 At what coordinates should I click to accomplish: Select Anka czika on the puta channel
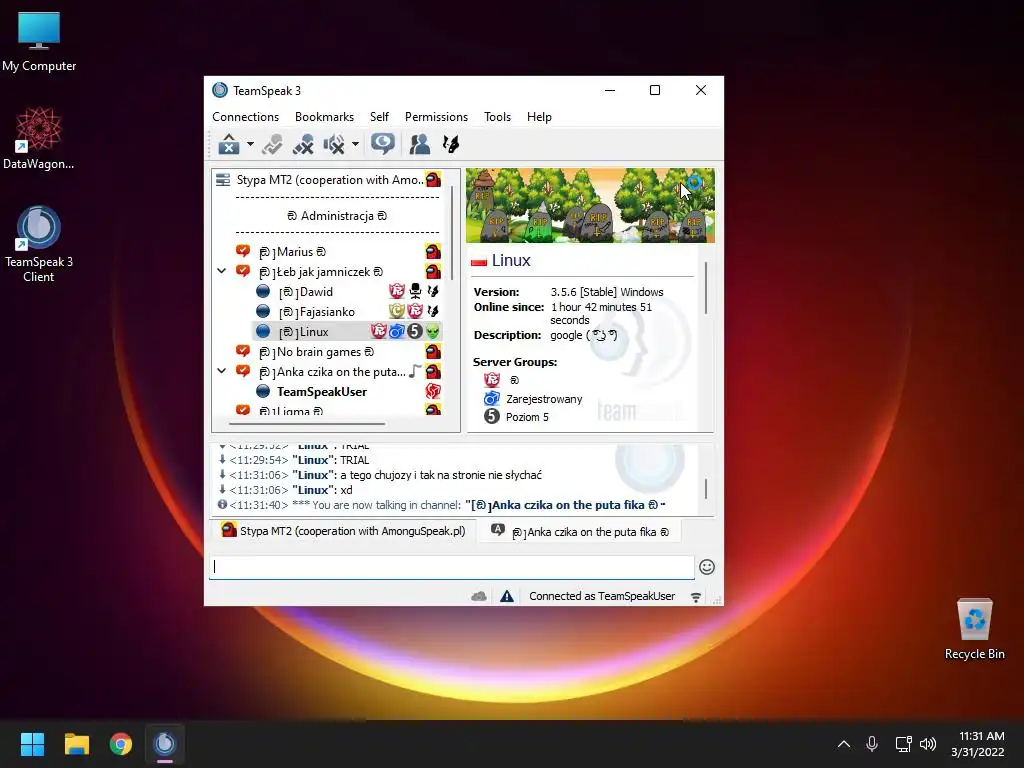point(337,372)
